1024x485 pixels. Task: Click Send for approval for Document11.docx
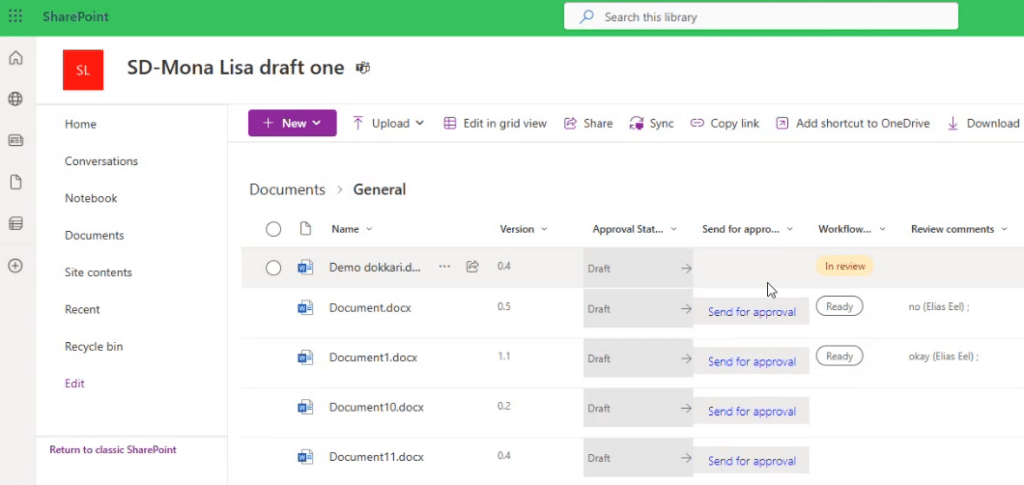(752, 461)
